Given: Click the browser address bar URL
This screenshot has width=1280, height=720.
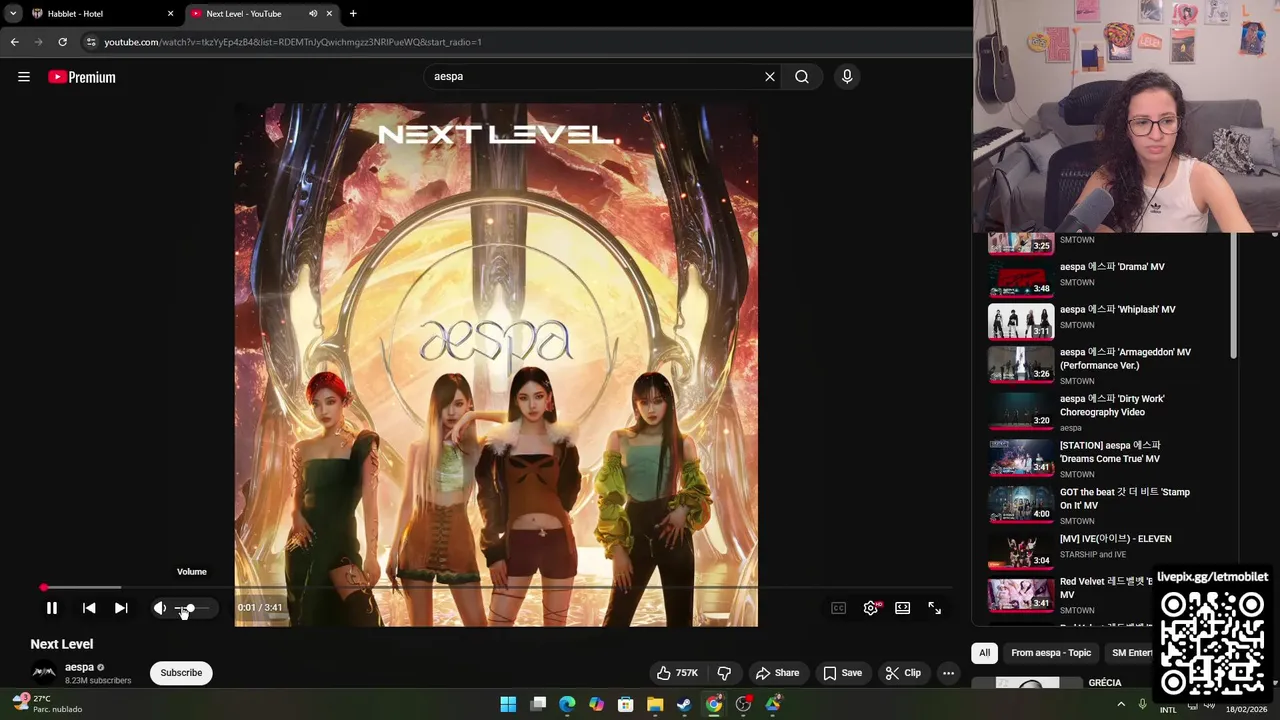Looking at the screenshot, I should 293,42.
